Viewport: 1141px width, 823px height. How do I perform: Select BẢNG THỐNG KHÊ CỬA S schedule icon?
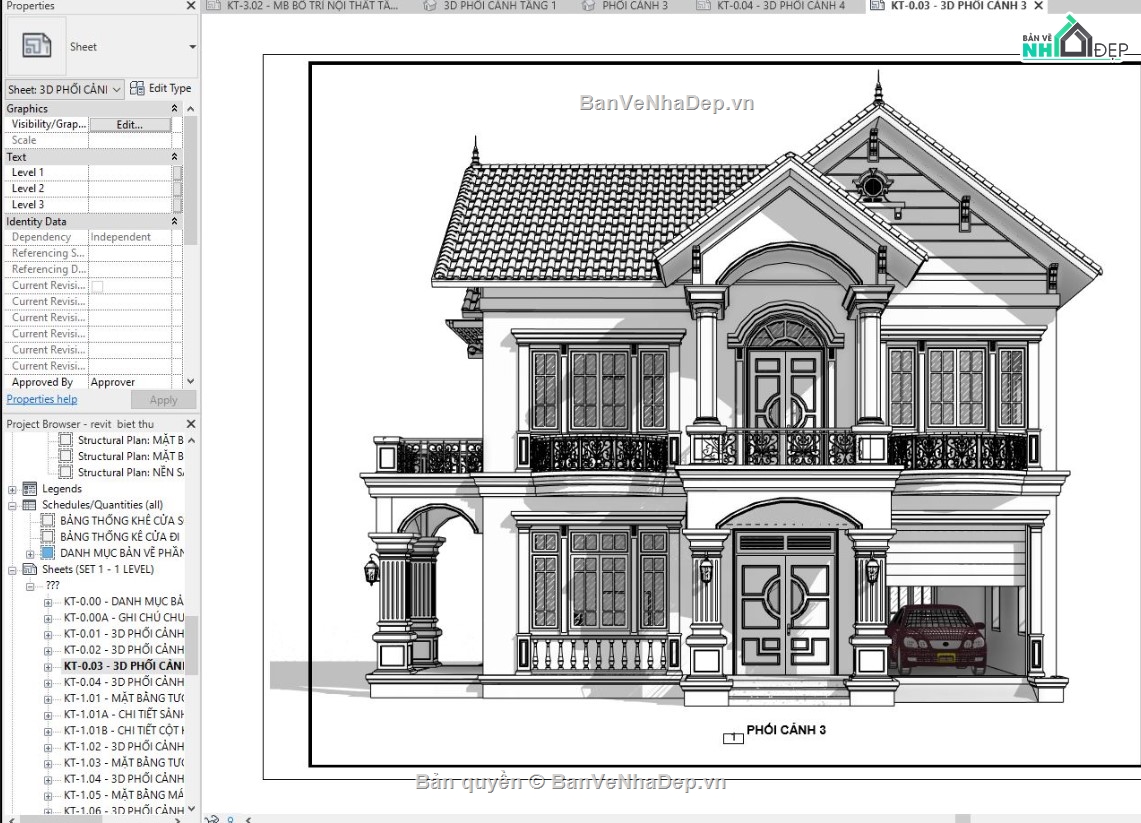click(x=47, y=520)
